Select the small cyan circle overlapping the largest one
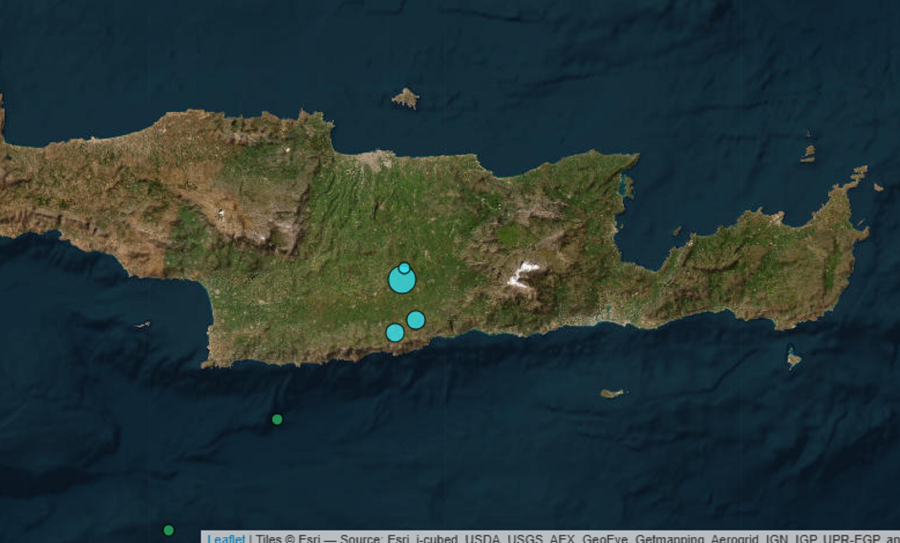 pyautogui.click(x=404, y=267)
